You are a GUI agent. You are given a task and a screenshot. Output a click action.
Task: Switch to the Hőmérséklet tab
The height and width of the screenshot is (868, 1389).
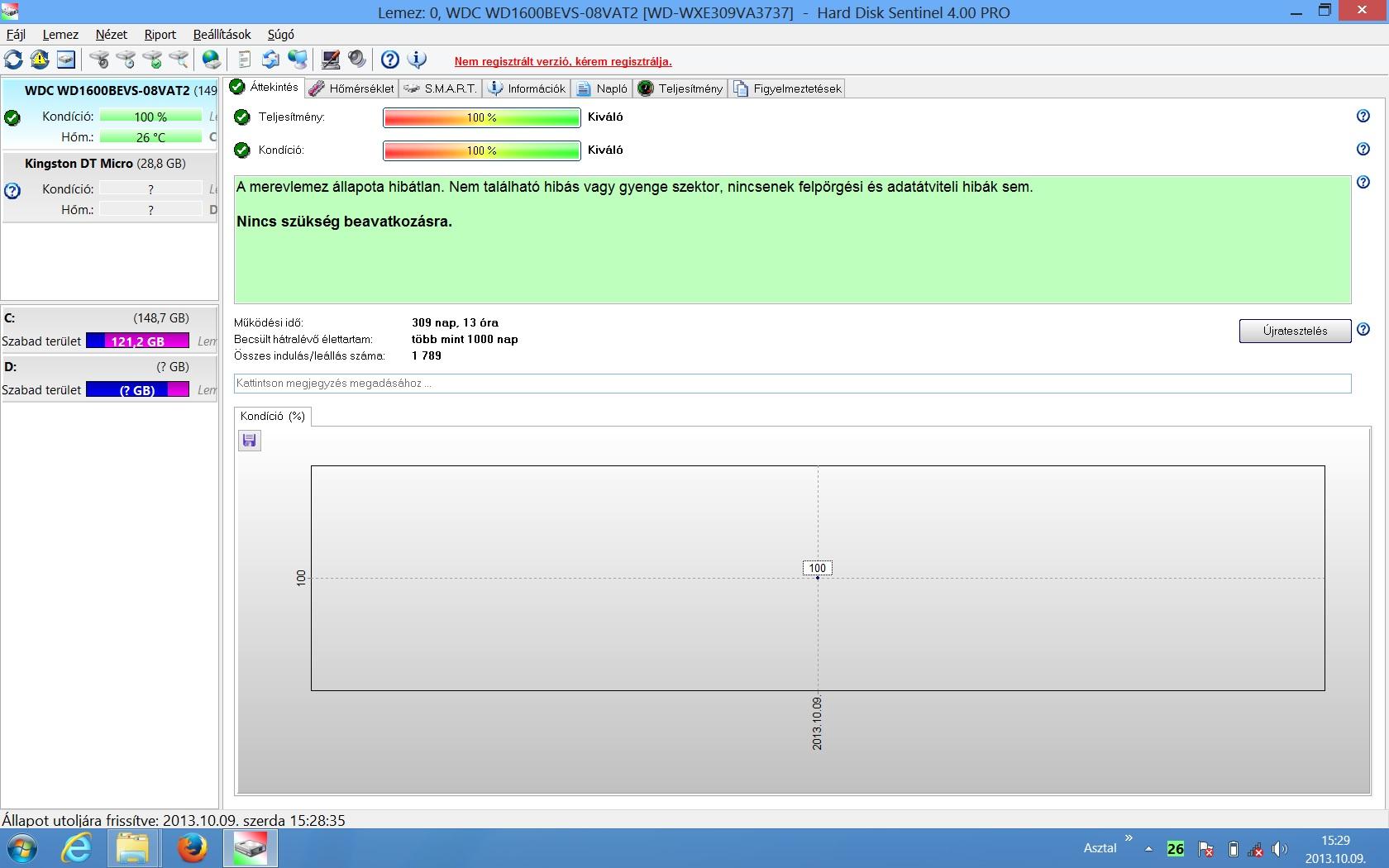pos(351,88)
